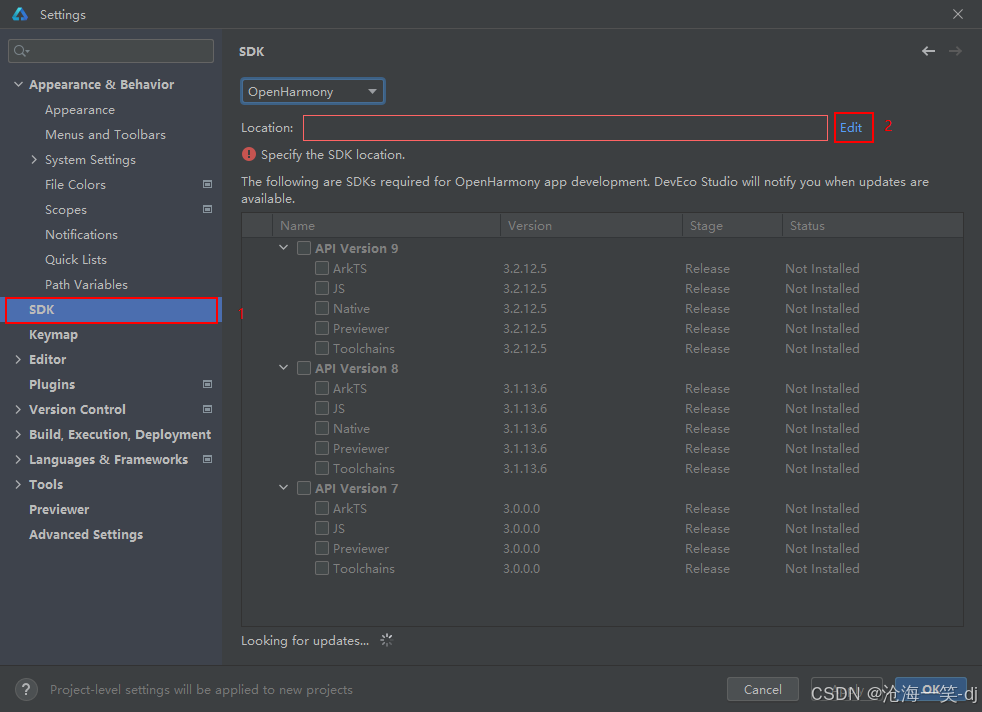This screenshot has height=712, width=982.
Task: Tick Toolchains 3.0.0.0 checkbox
Action: pyautogui.click(x=322, y=568)
